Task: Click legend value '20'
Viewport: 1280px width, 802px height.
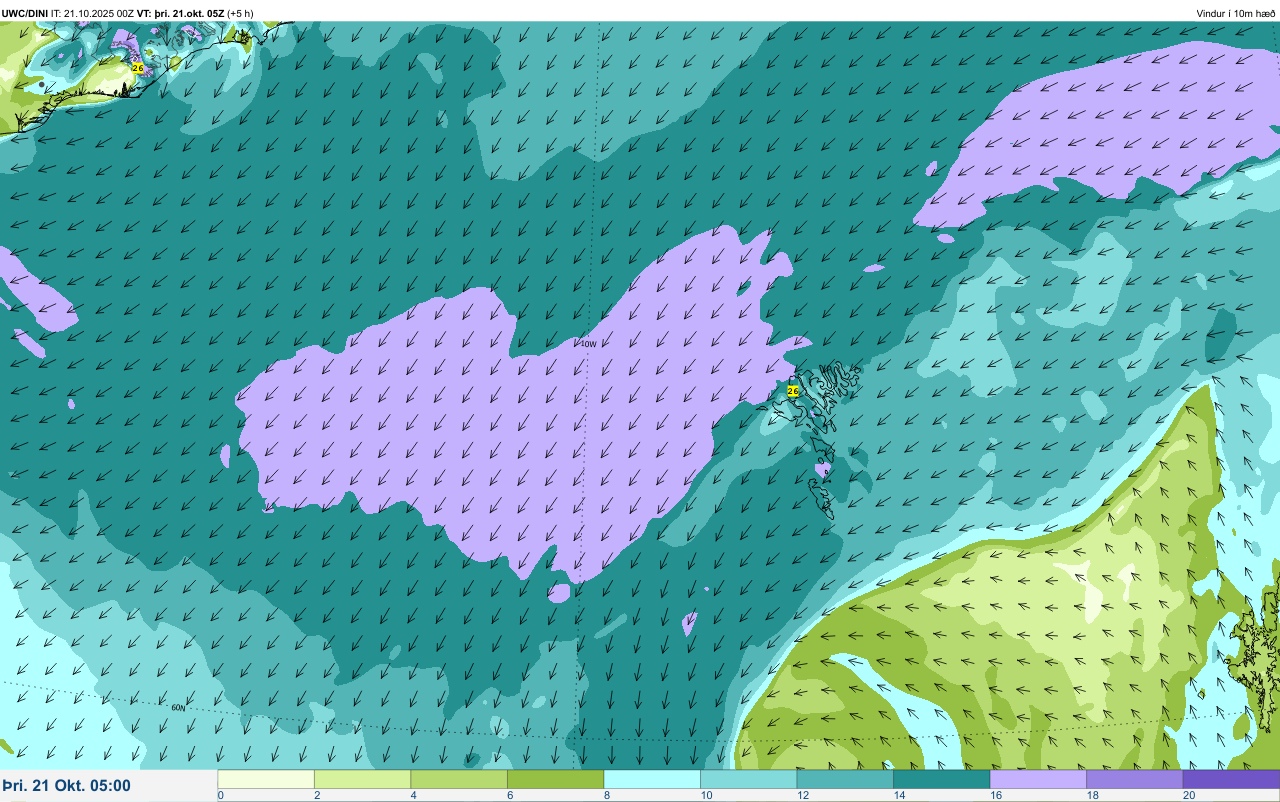Action: coord(1189,795)
